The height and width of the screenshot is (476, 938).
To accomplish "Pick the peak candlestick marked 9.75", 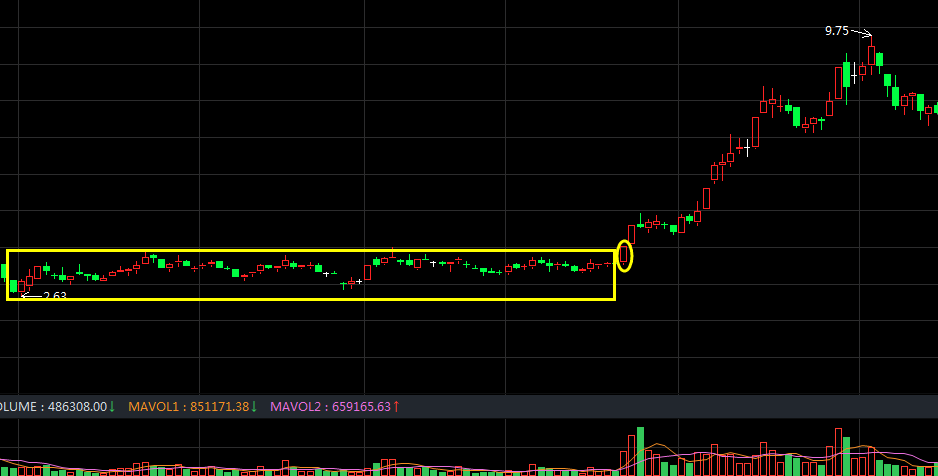I will point(872,55).
